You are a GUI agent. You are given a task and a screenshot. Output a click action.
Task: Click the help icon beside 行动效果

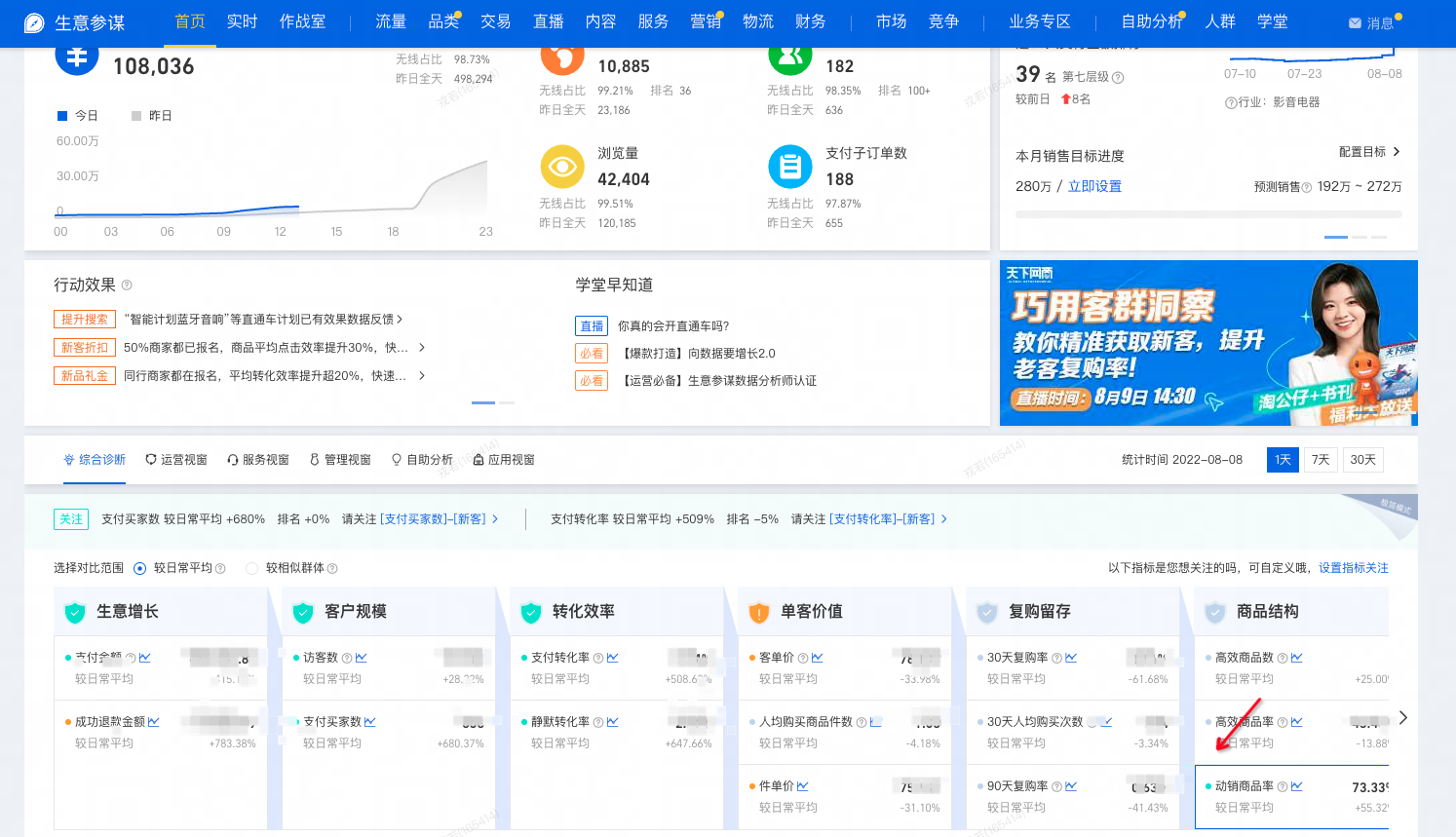coord(127,285)
